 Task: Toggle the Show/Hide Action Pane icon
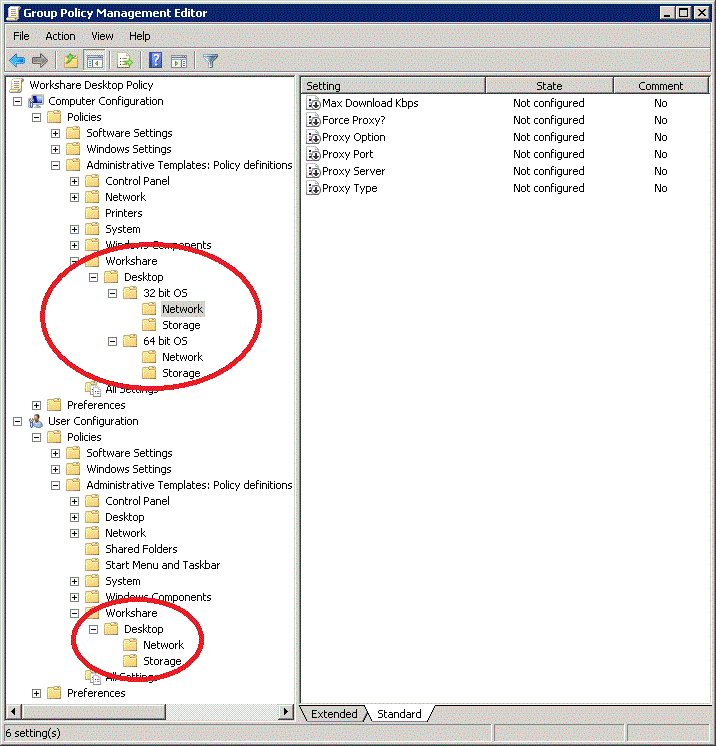click(x=179, y=61)
